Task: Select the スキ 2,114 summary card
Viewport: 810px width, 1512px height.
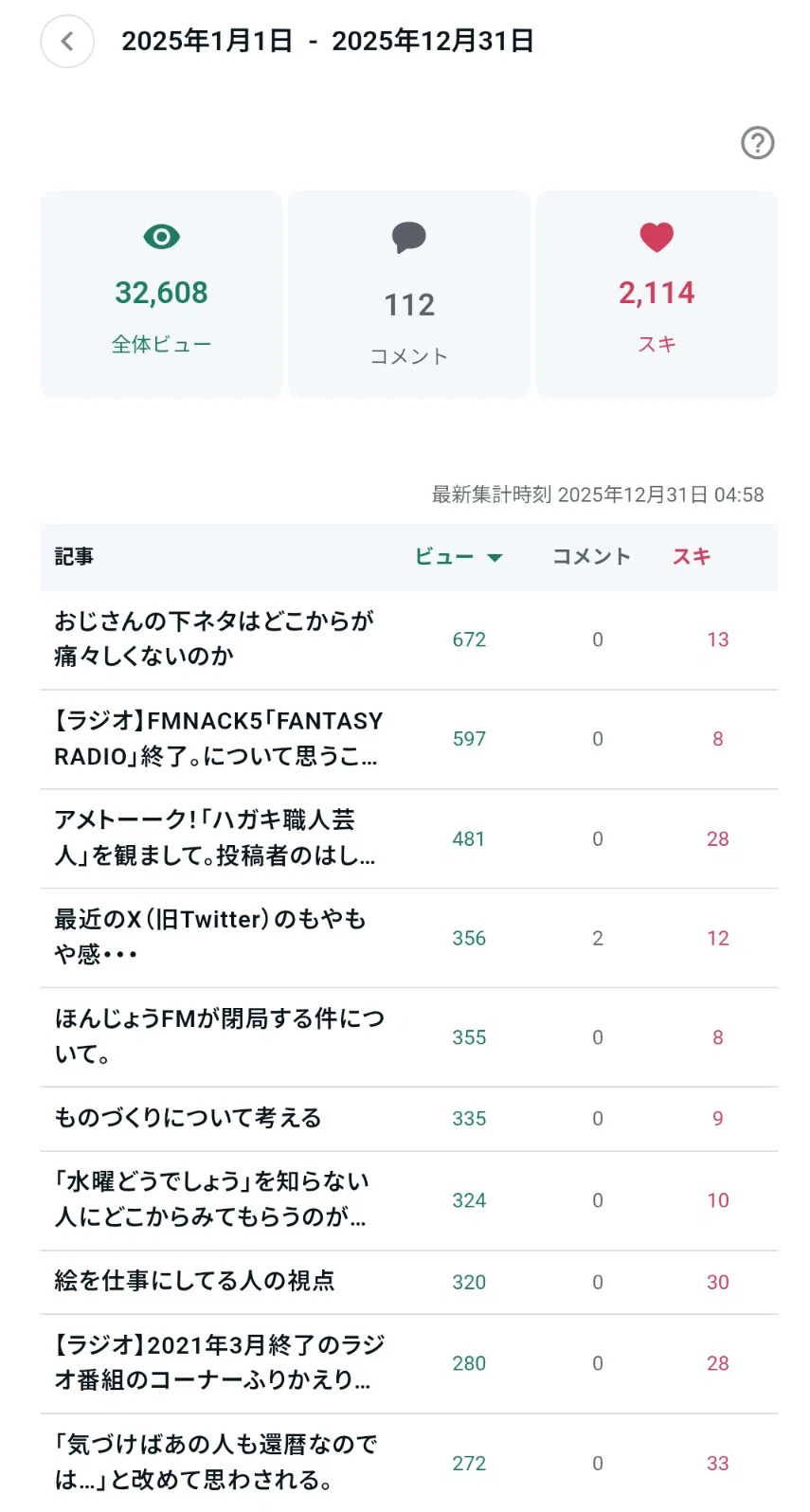Action: [x=657, y=295]
